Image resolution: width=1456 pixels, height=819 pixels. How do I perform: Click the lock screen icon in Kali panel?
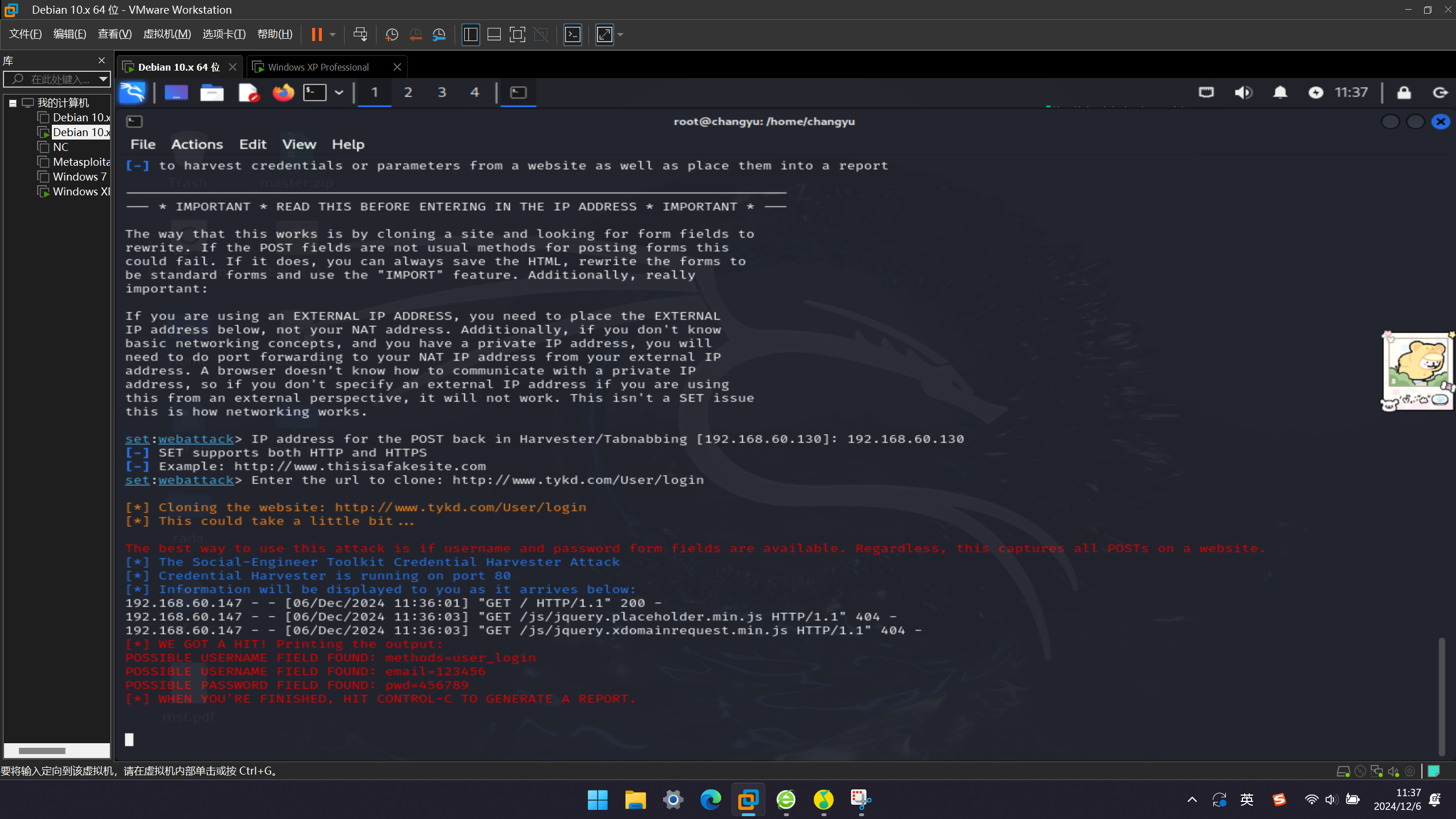[x=1404, y=92]
